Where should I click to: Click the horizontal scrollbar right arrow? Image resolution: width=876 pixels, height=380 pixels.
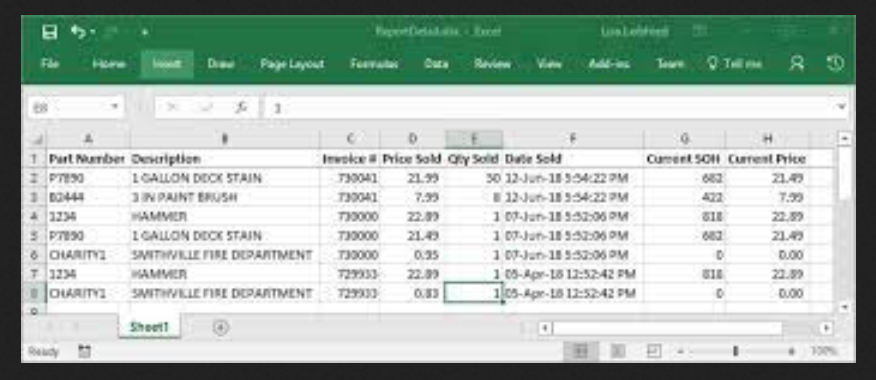tap(827, 328)
